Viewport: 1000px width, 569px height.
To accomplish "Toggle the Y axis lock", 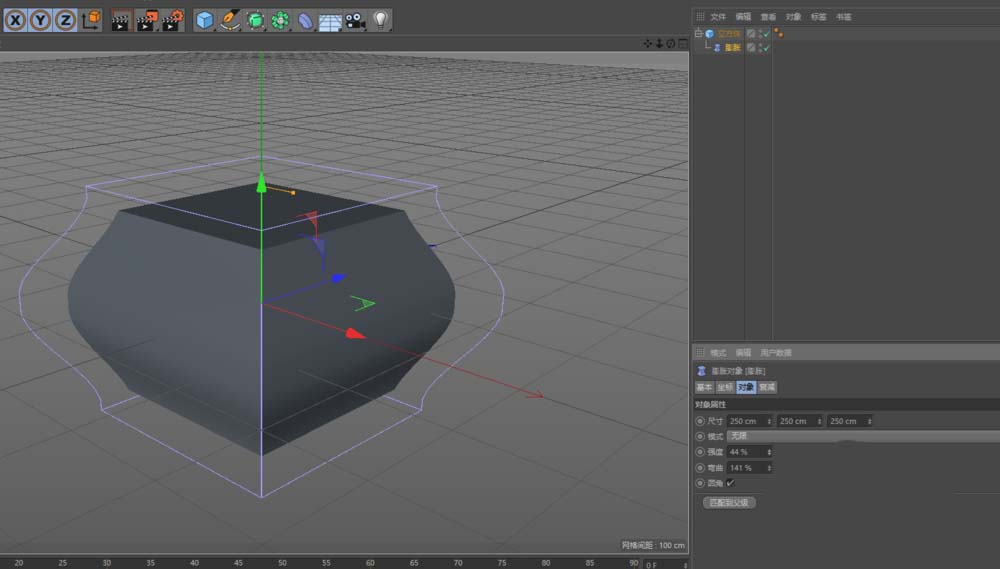I will (40, 19).
